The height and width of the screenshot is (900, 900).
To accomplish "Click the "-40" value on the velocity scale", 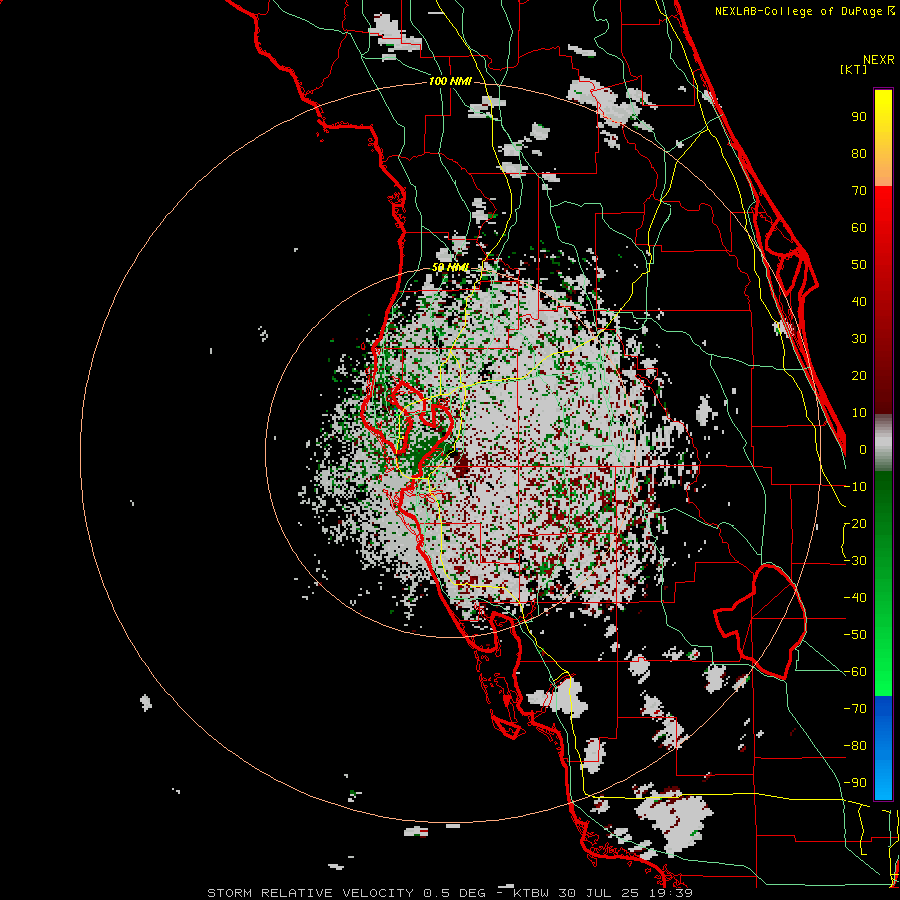I will coord(855,598).
